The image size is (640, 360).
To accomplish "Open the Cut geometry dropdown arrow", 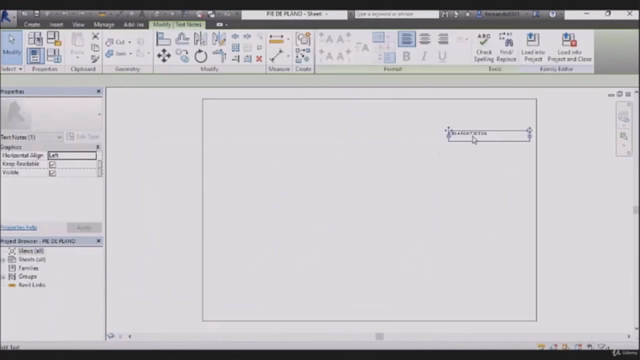I will [130, 42].
